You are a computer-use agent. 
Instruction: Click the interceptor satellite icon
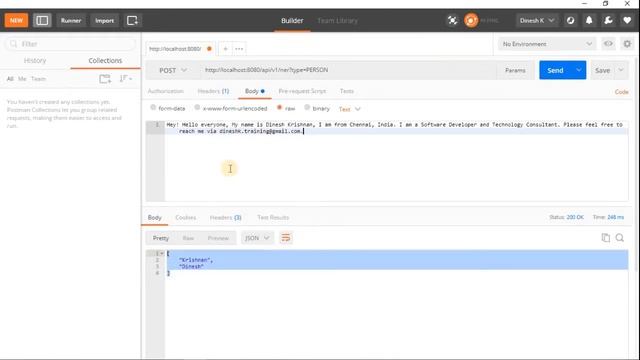click(x=452, y=20)
